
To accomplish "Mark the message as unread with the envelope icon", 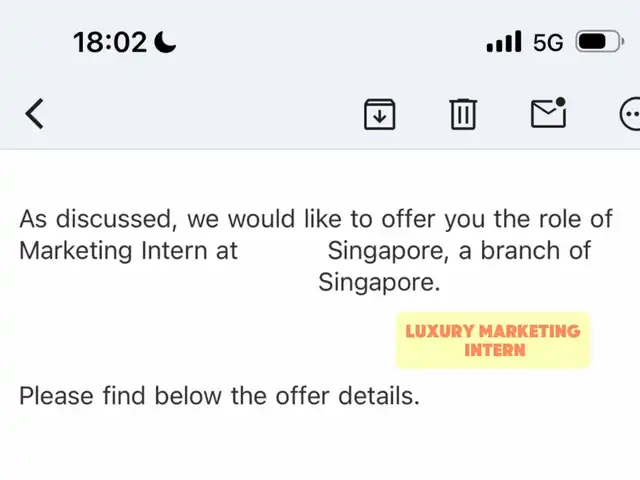I will (x=549, y=113).
